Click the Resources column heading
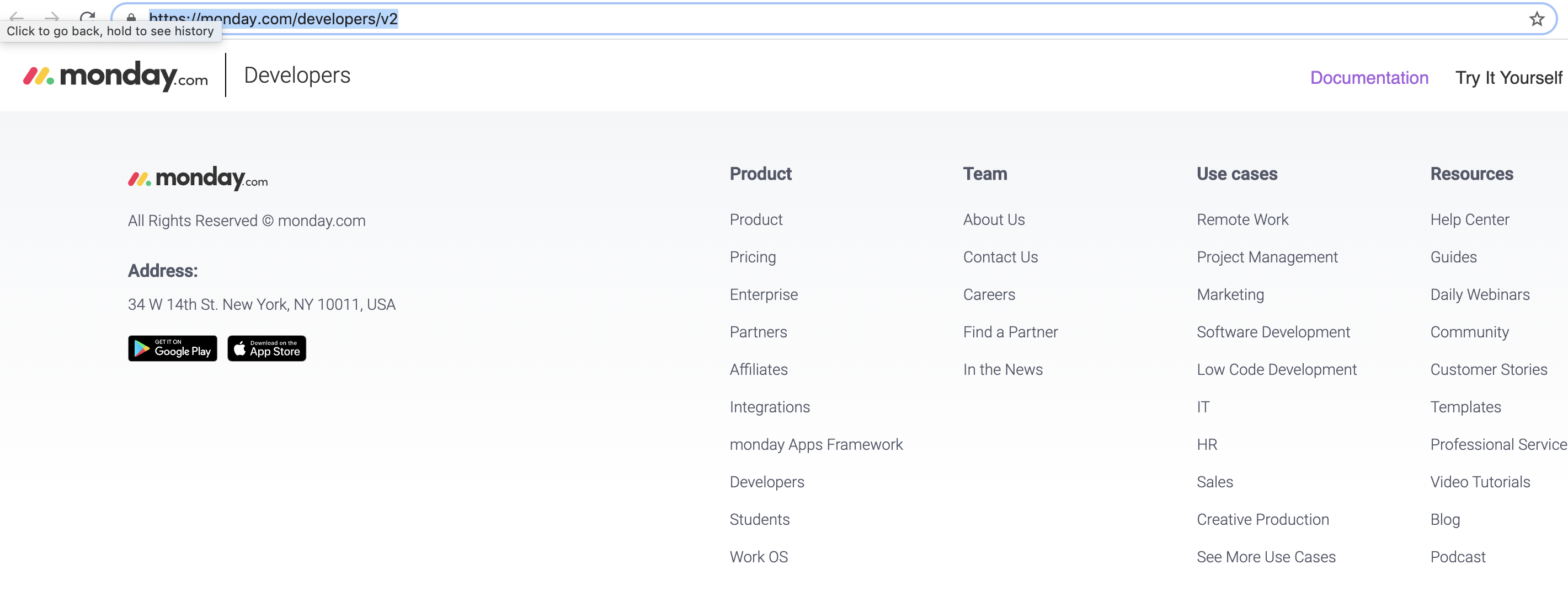 (x=1471, y=174)
